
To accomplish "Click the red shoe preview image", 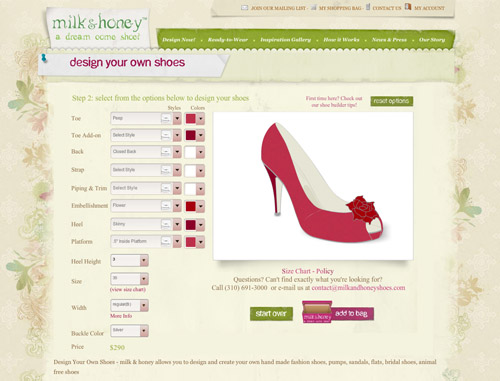I will [322, 183].
